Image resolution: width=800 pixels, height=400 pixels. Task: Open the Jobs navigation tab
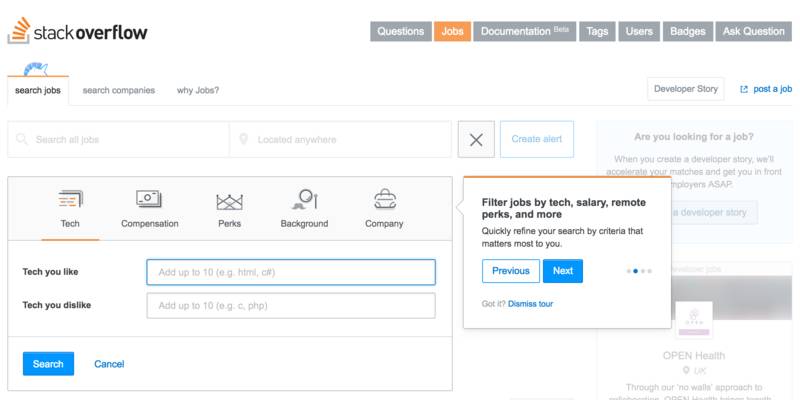(x=453, y=31)
